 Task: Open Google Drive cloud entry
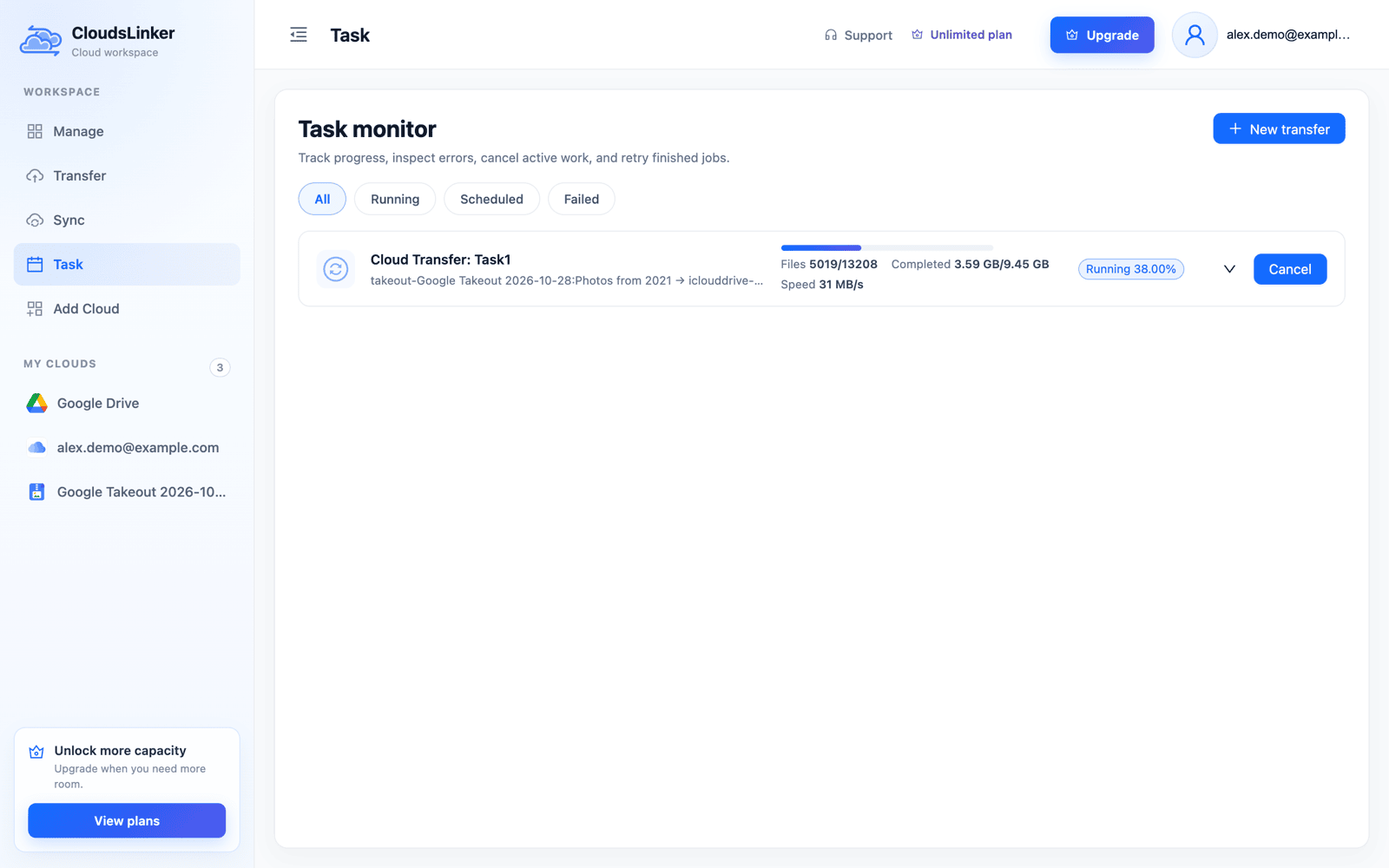(x=127, y=403)
